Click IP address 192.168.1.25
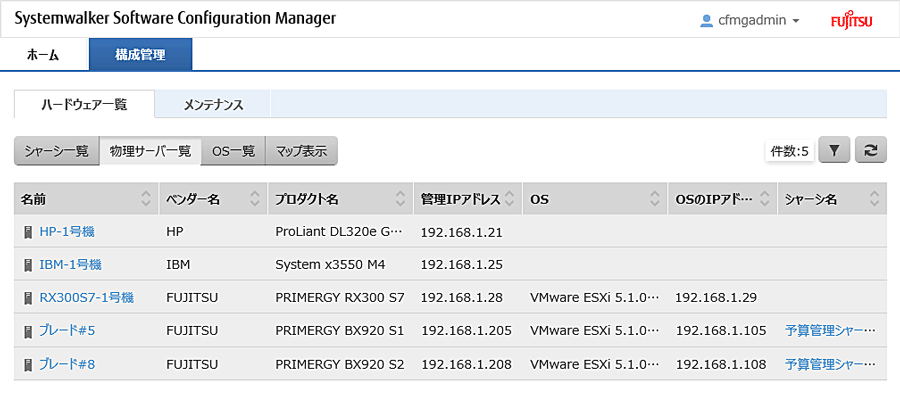 click(461, 265)
